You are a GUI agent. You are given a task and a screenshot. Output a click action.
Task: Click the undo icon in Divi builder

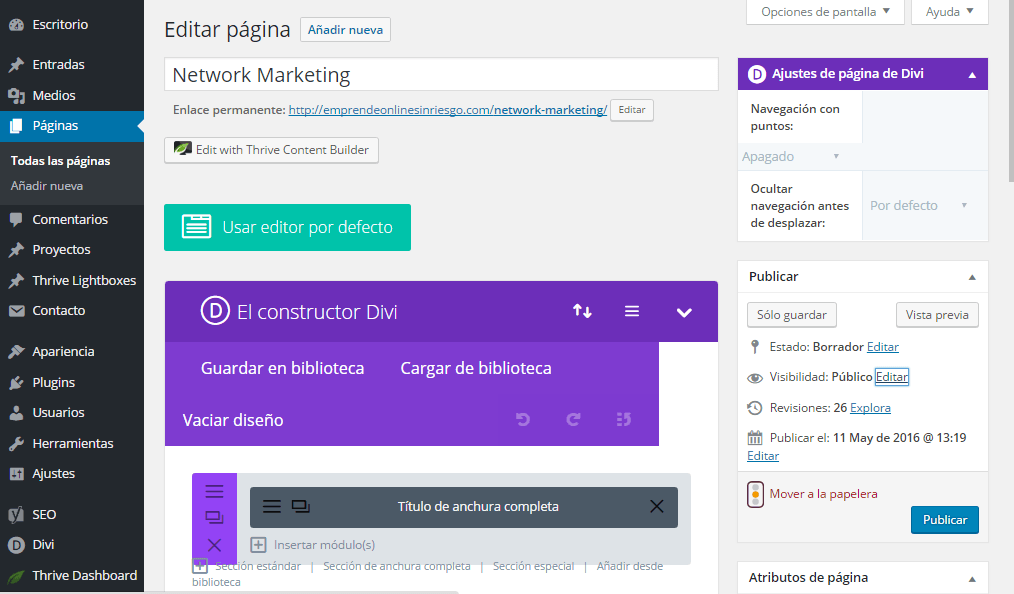(523, 419)
